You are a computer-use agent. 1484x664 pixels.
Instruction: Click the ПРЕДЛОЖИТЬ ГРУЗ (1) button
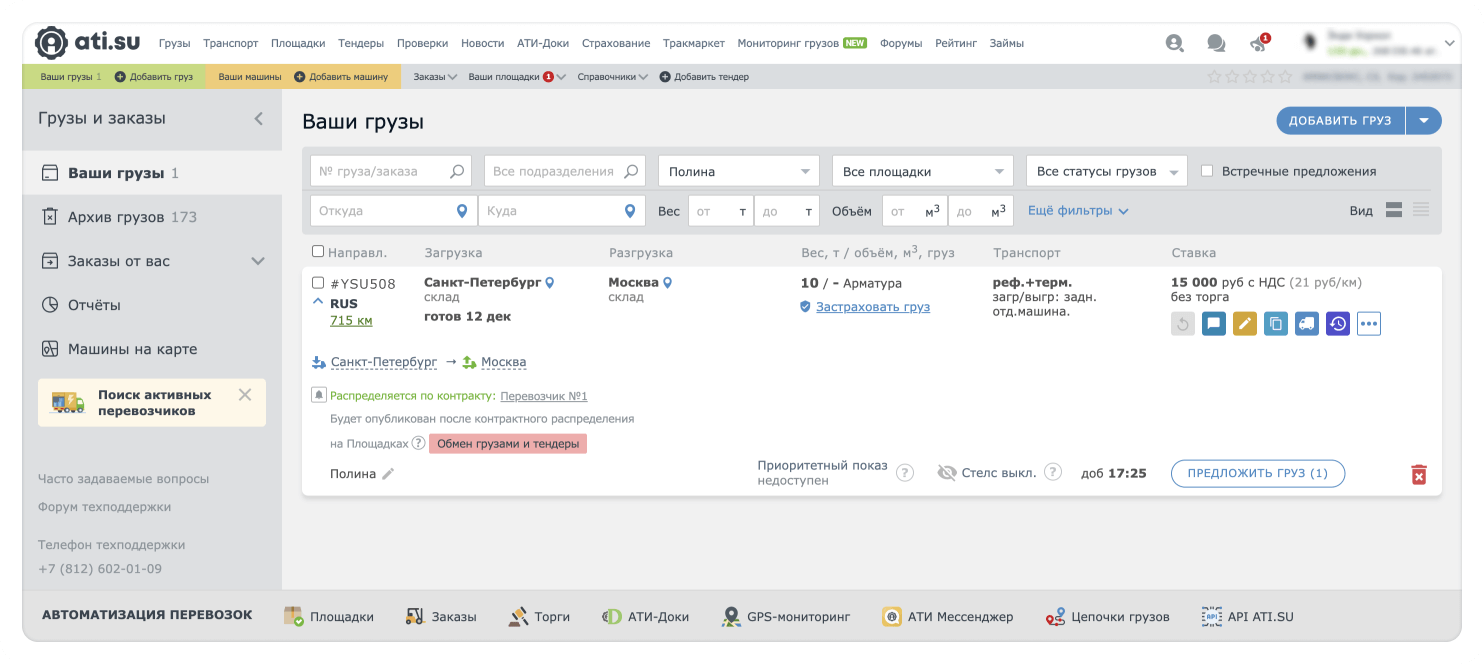(x=1257, y=473)
